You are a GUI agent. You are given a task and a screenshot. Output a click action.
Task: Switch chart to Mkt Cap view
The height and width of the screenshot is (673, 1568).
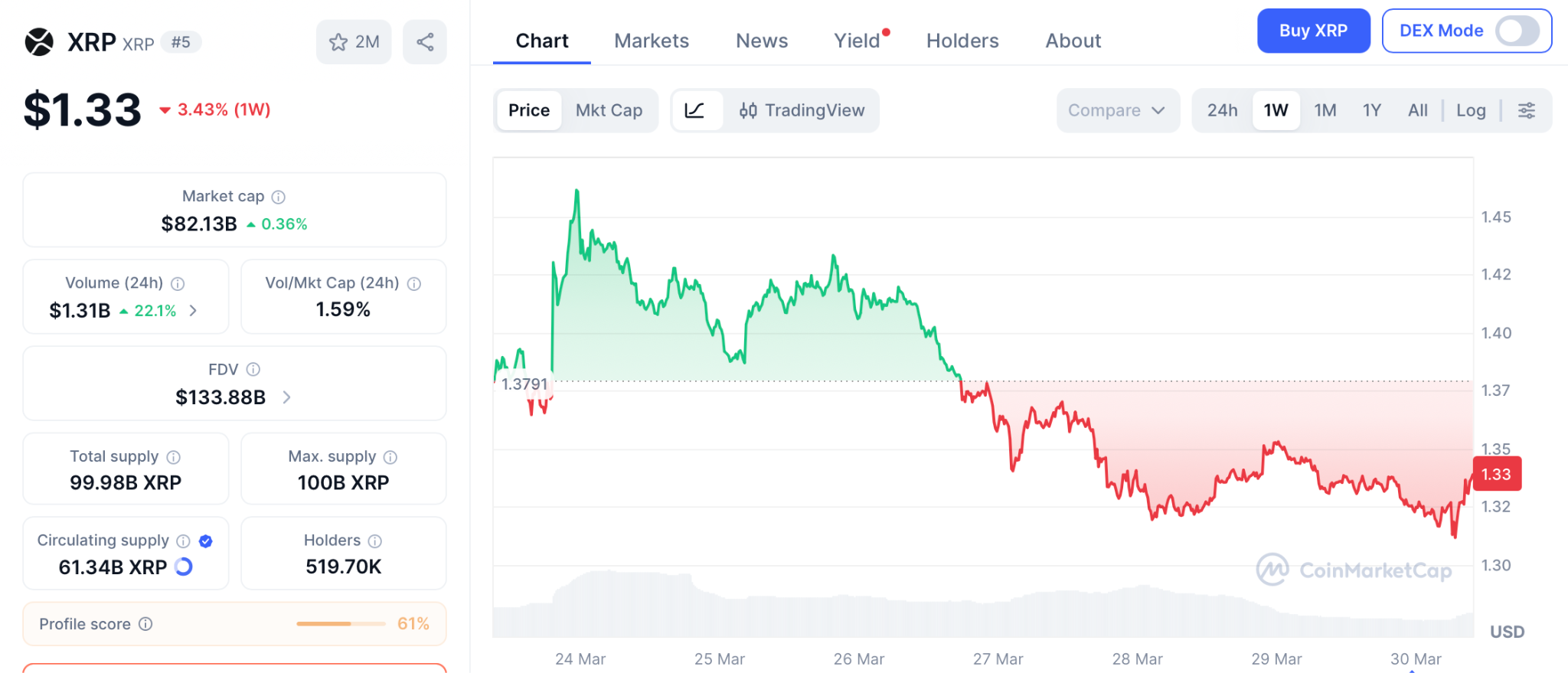tap(609, 110)
